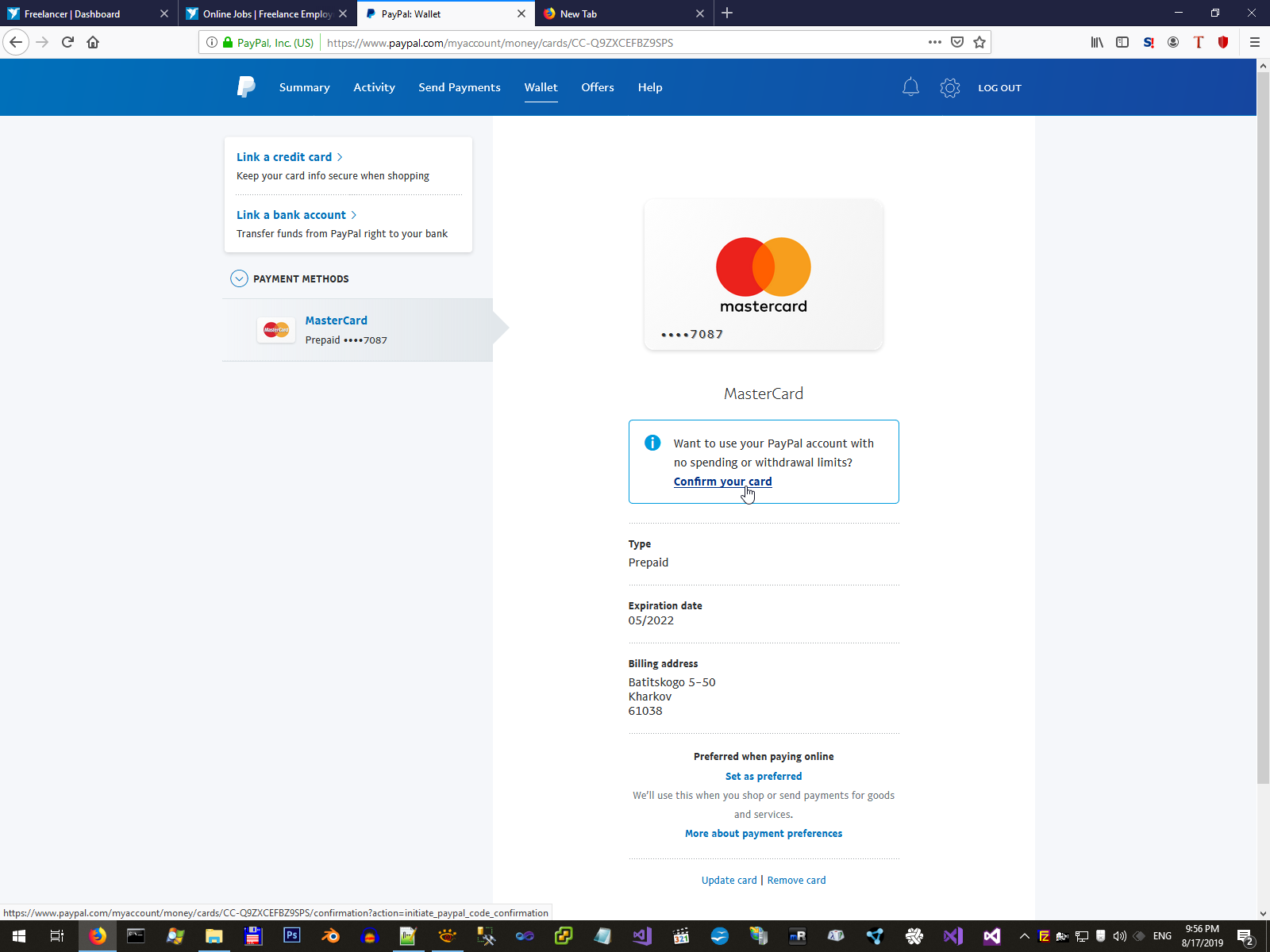Click the browser address bar URL
Image resolution: width=1270 pixels, height=952 pixels.
(500, 43)
